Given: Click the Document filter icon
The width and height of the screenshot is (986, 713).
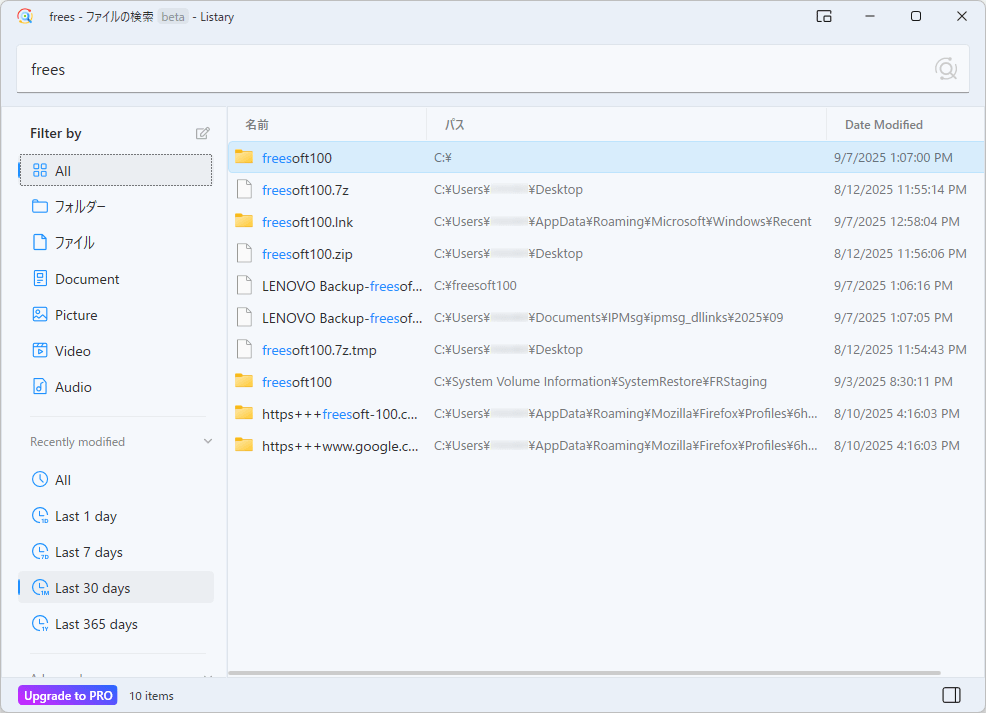Looking at the screenshot, I should (40, 279).
